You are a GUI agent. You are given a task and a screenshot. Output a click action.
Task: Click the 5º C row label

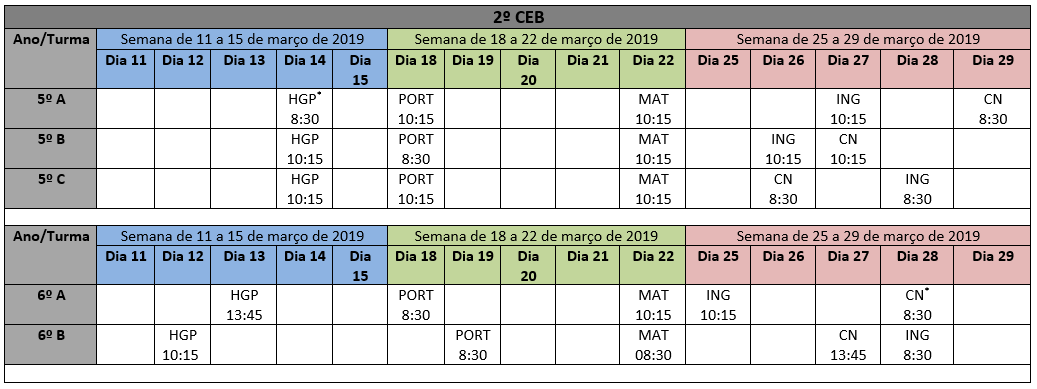click(51, 188)
